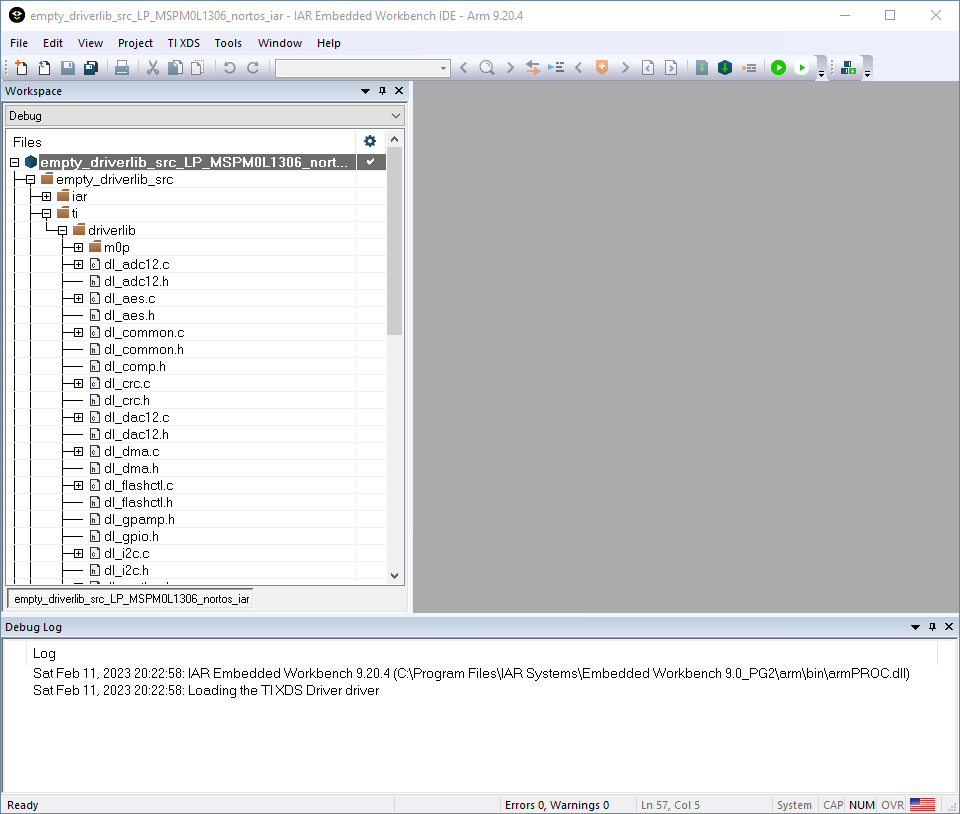The height and width of the screenshot is (814, 960).
Task: Collapse the driverlib folder
Action: tap(62, 230)
